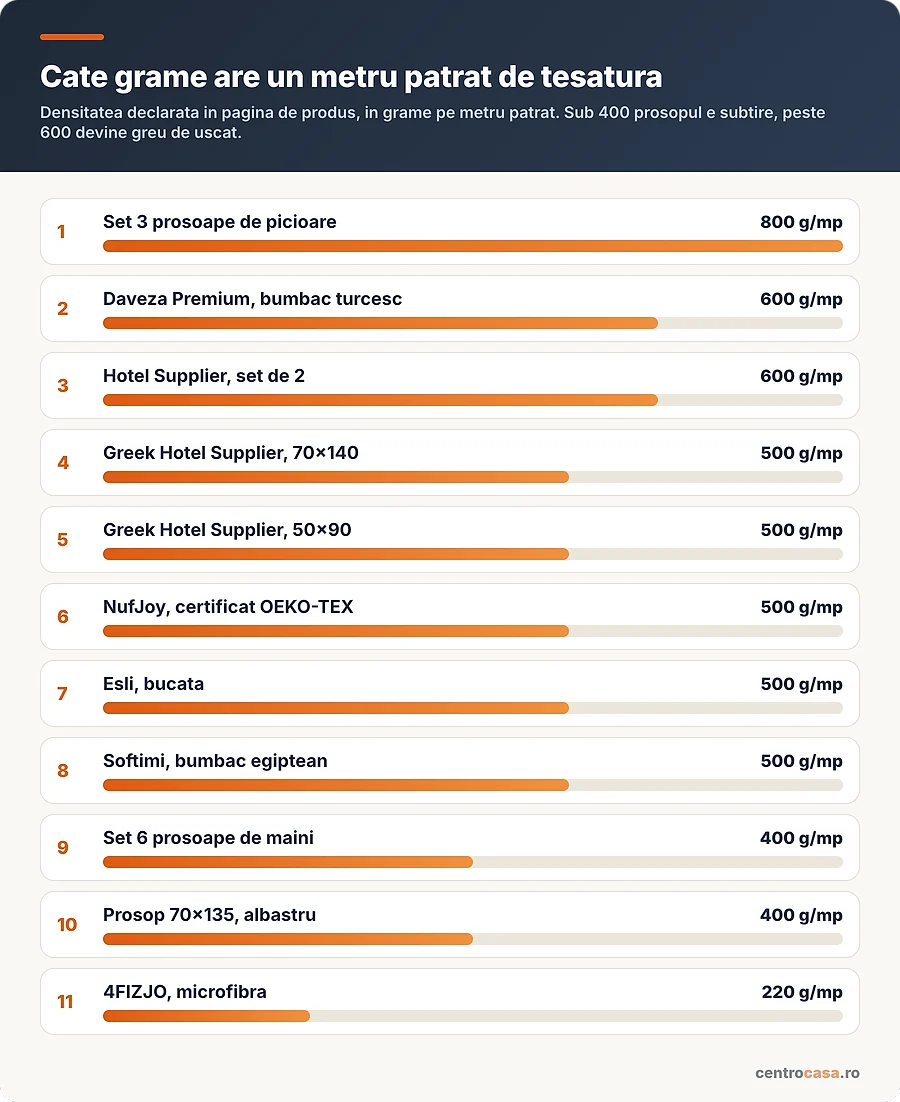The height and width of the screenshot is (1102, 900).
Task: Open the centrocasa.ro site link
Action: (807, 1073)
